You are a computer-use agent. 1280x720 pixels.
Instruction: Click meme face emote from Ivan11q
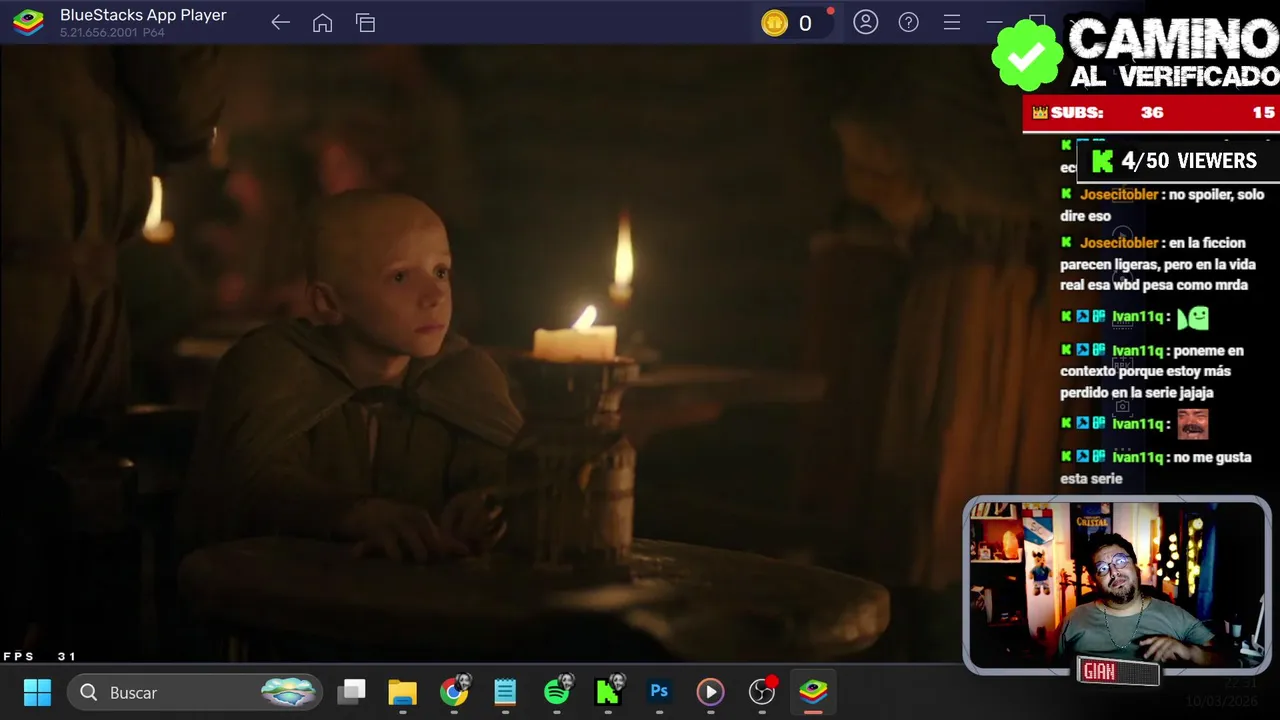[x=1193, y=425]
